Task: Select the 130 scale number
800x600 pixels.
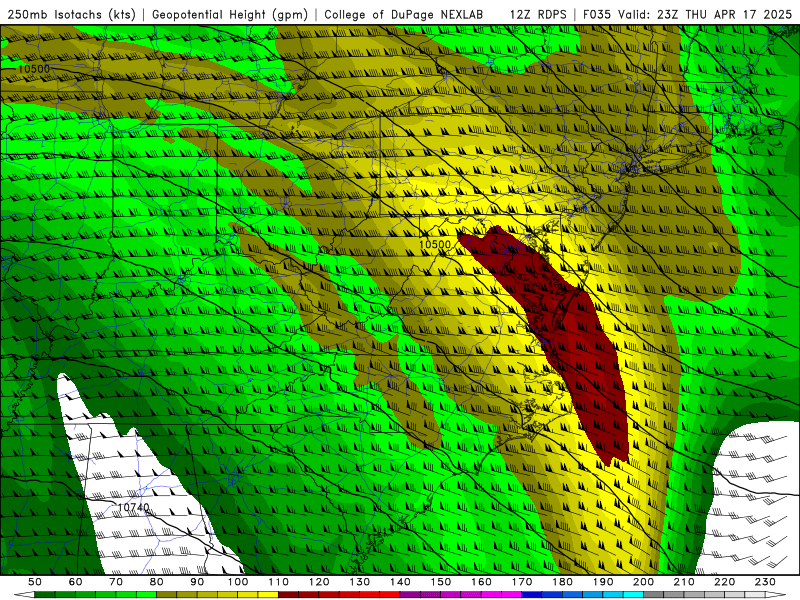Action: point(360,582)
